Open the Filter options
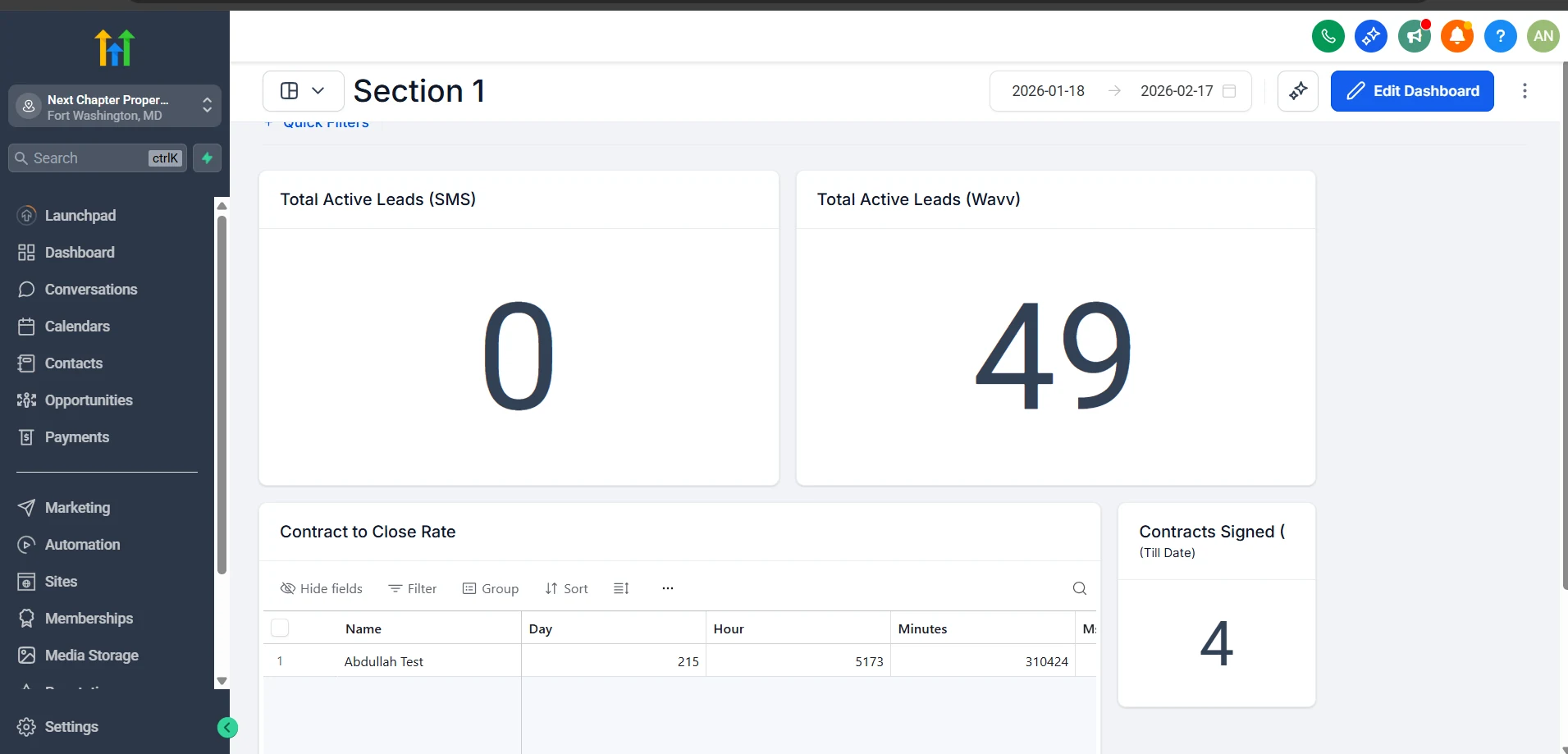The height and width of the screenshot is (754, 1568). tap(413, 588)
